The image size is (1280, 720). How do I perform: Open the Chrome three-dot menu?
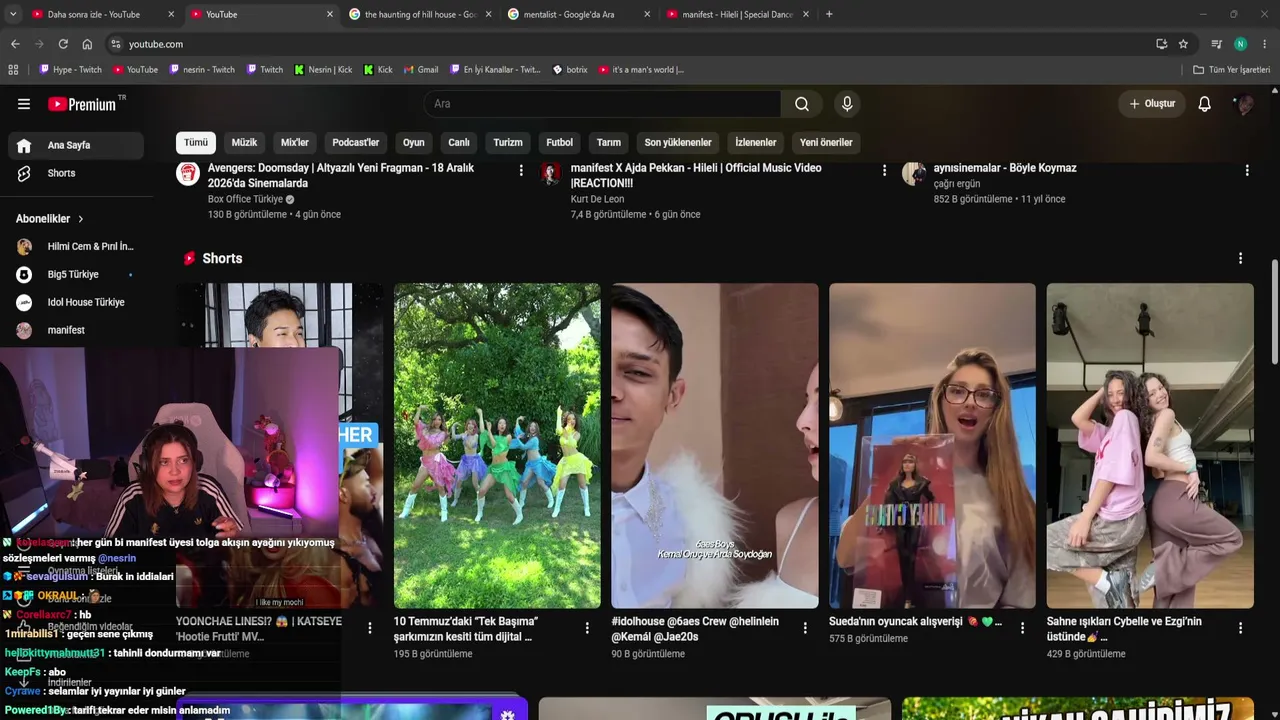pos(1265,44)
